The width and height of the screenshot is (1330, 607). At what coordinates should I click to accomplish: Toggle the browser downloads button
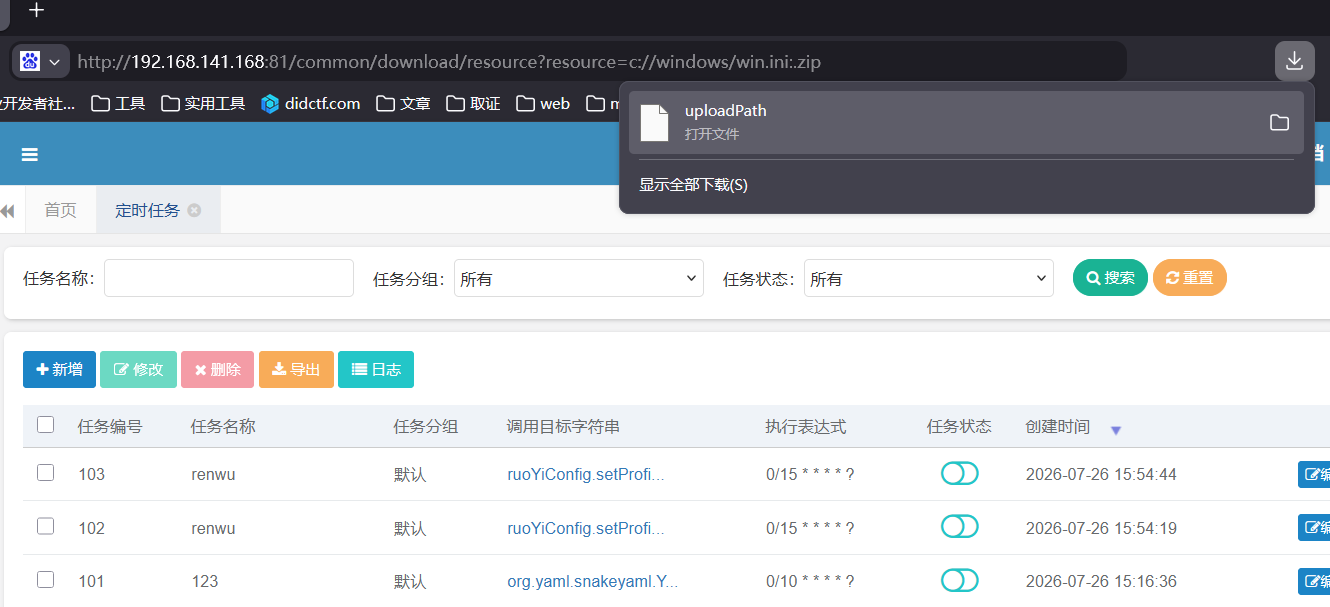pos(1294,61)
